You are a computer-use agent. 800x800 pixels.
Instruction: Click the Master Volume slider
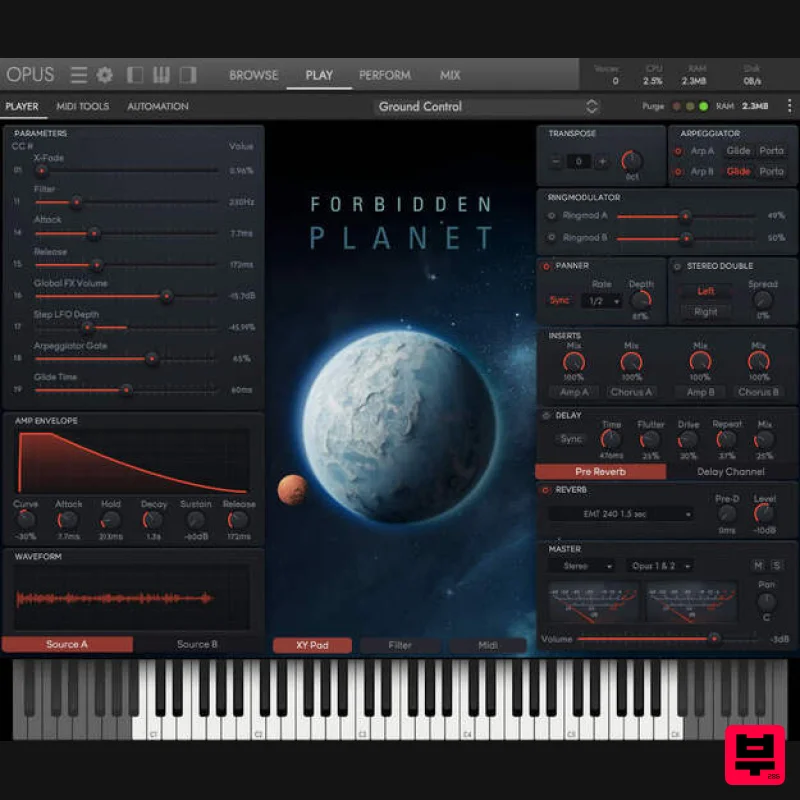(x=667, y=638)
